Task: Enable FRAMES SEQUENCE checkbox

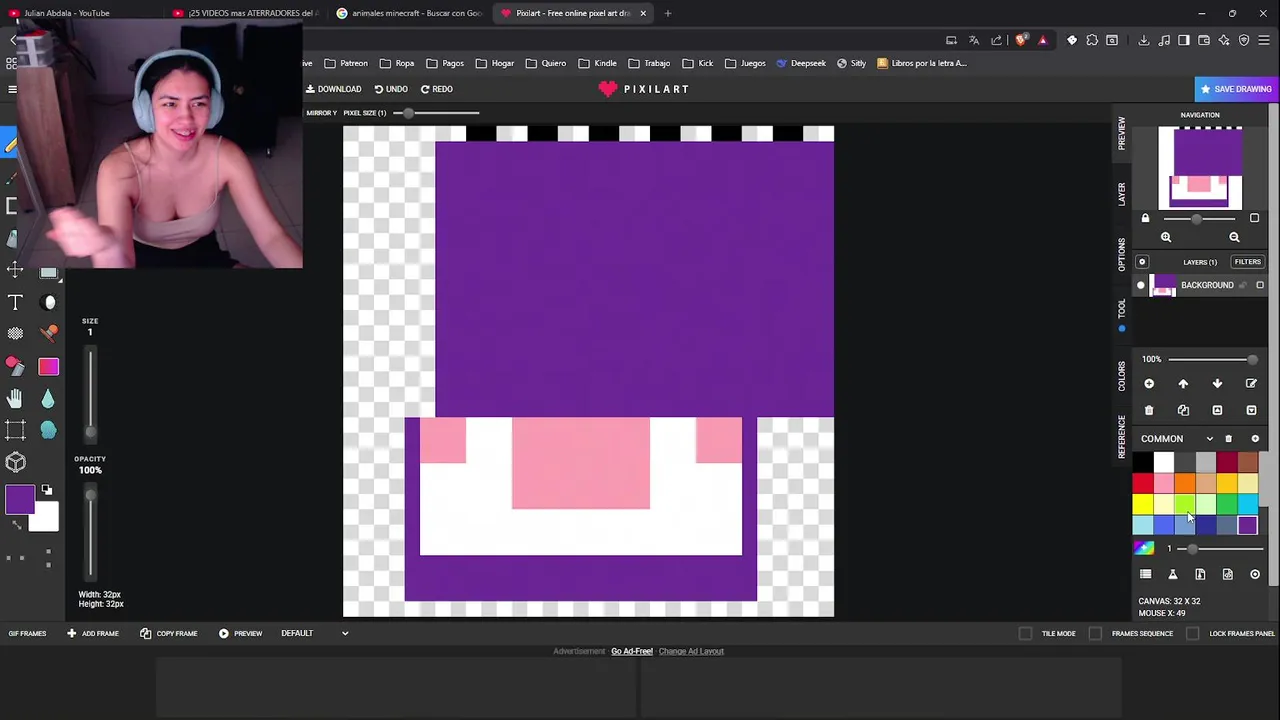Action: [1095, 633]
